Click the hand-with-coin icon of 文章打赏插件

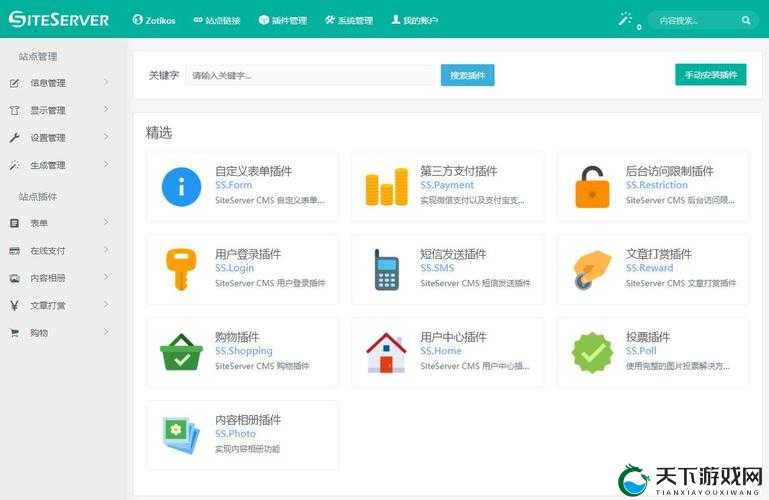[x=592, y=270]
